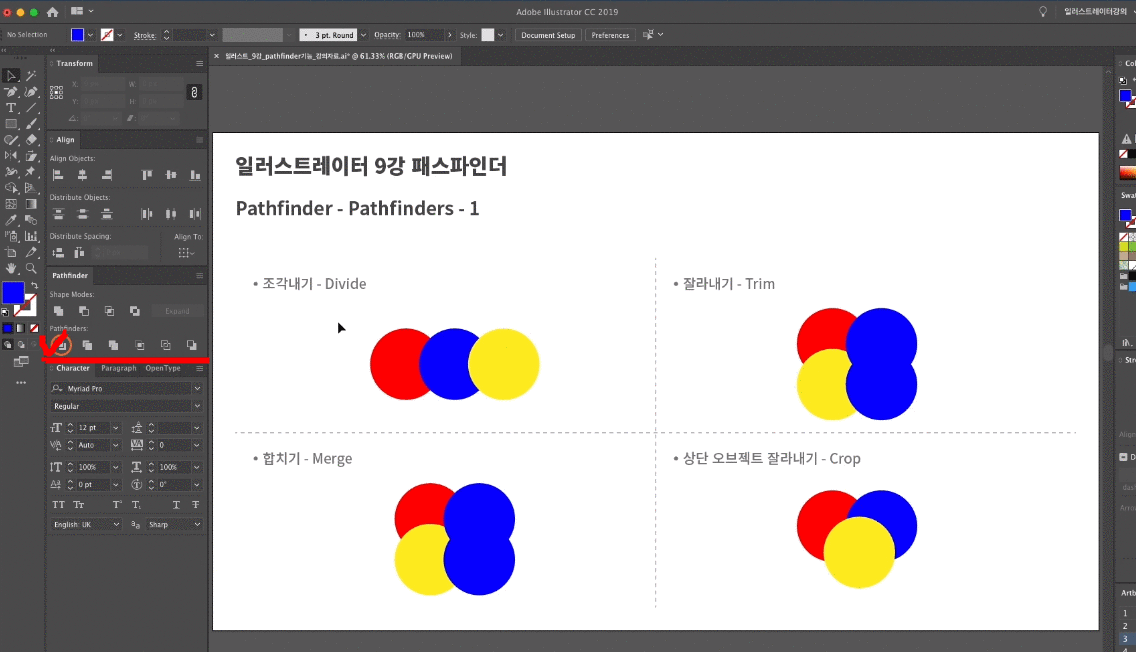1136x652 pixels.
Task: Click the Expand button in Pathfinder
Action: (x=177, y=311)
